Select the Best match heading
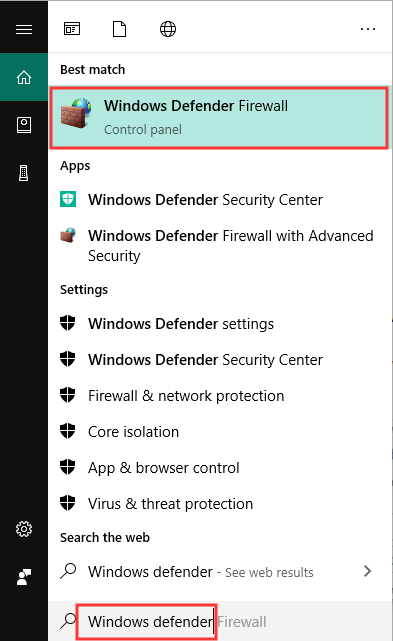393x641 pixels. click(92, 69)
